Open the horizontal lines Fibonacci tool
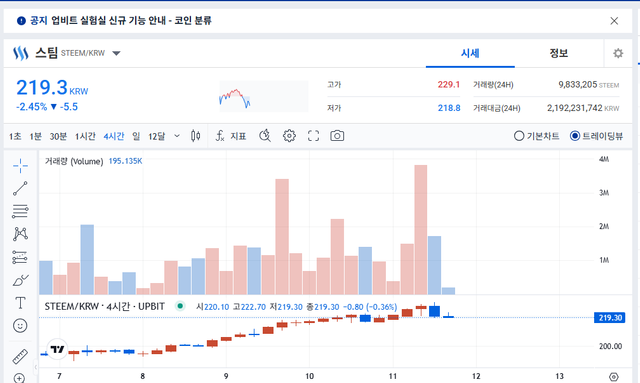 coord(20,211)
